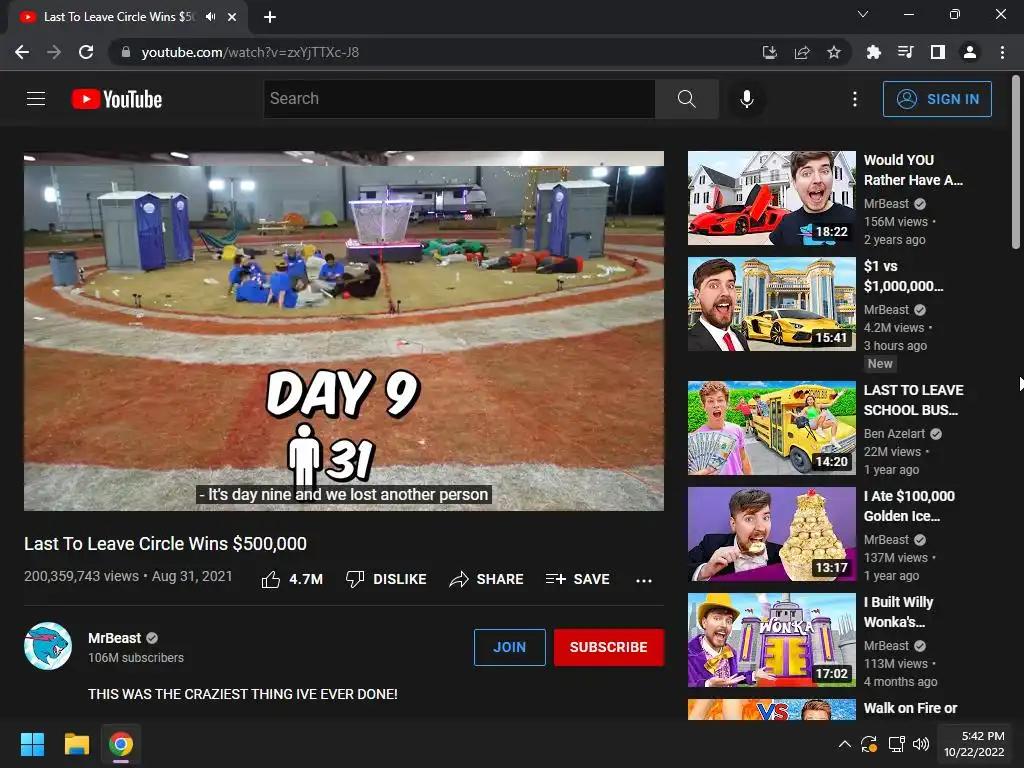Join MrBeast channel membership

click(x=509, y=647)
